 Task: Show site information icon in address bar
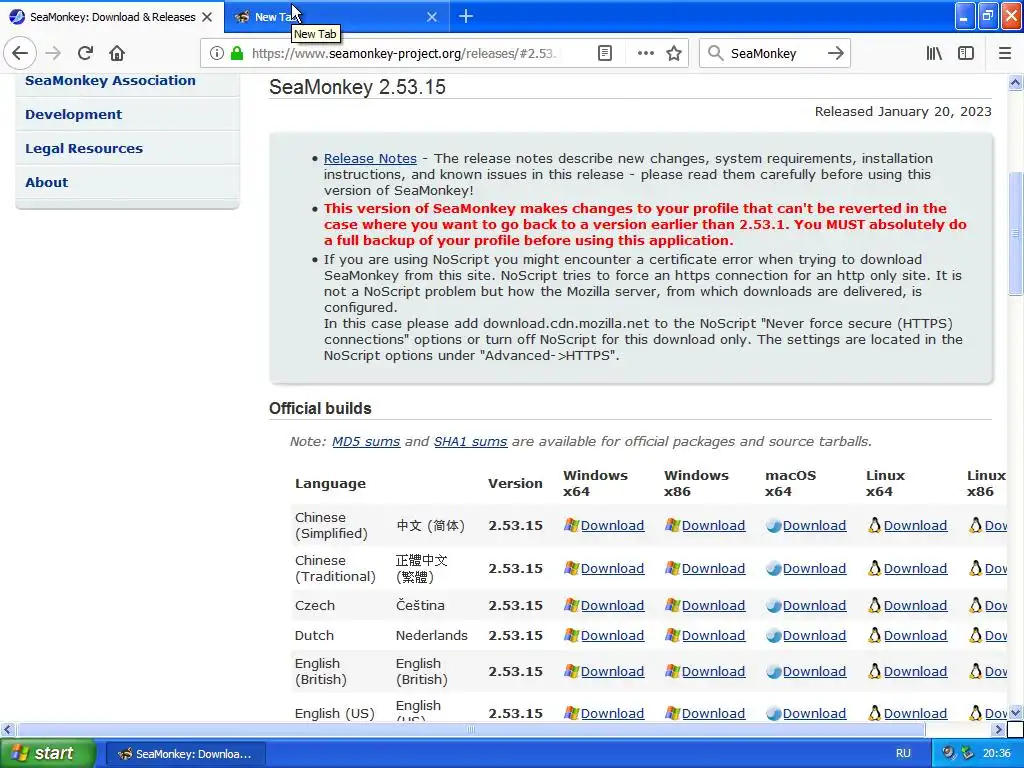coord(217,53)
